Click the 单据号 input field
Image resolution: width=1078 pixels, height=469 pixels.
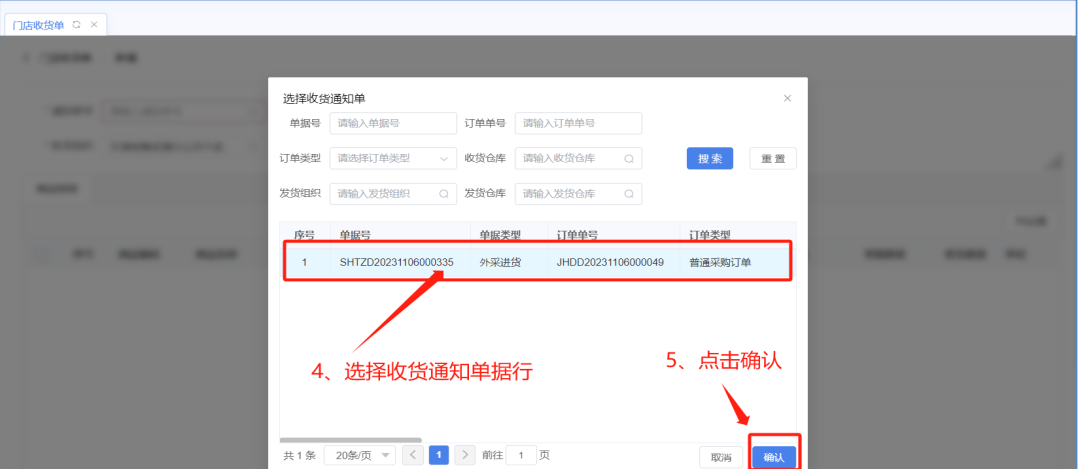click(393, 123)
